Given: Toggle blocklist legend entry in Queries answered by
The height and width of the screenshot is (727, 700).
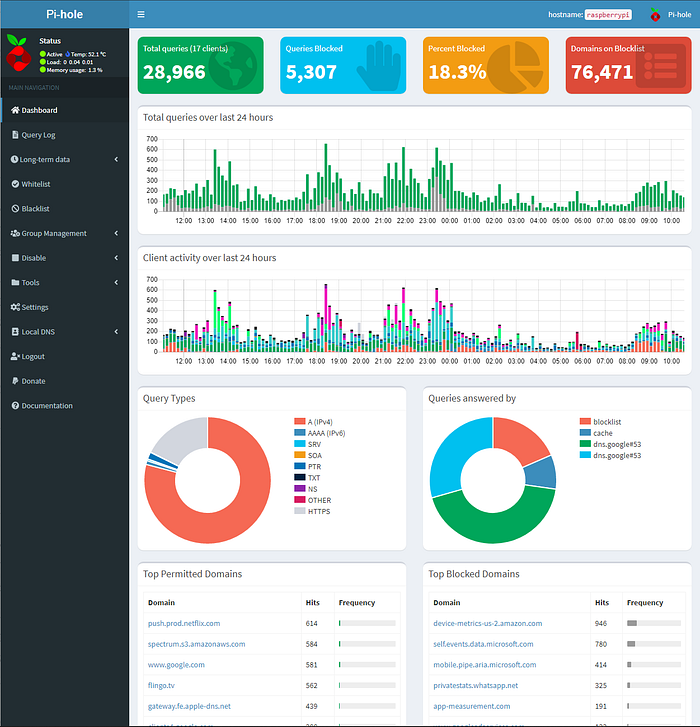Looking at the screenshot, I should tap(600, 421).
